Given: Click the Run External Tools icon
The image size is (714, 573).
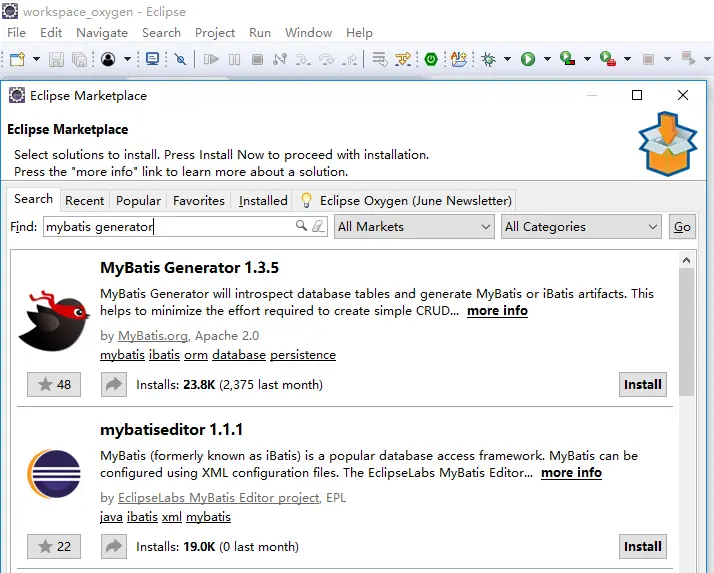Looking at the screenshot, I should click(x=608, y=59).
